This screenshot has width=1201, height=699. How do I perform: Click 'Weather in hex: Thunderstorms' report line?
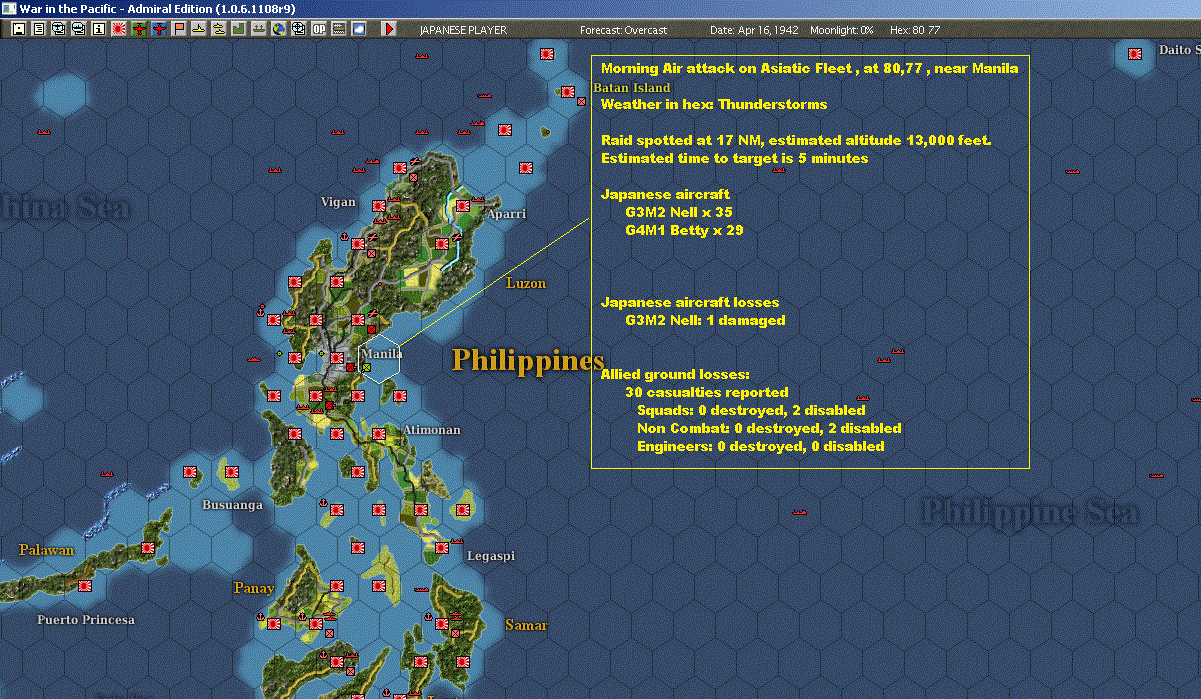(714, 104)
